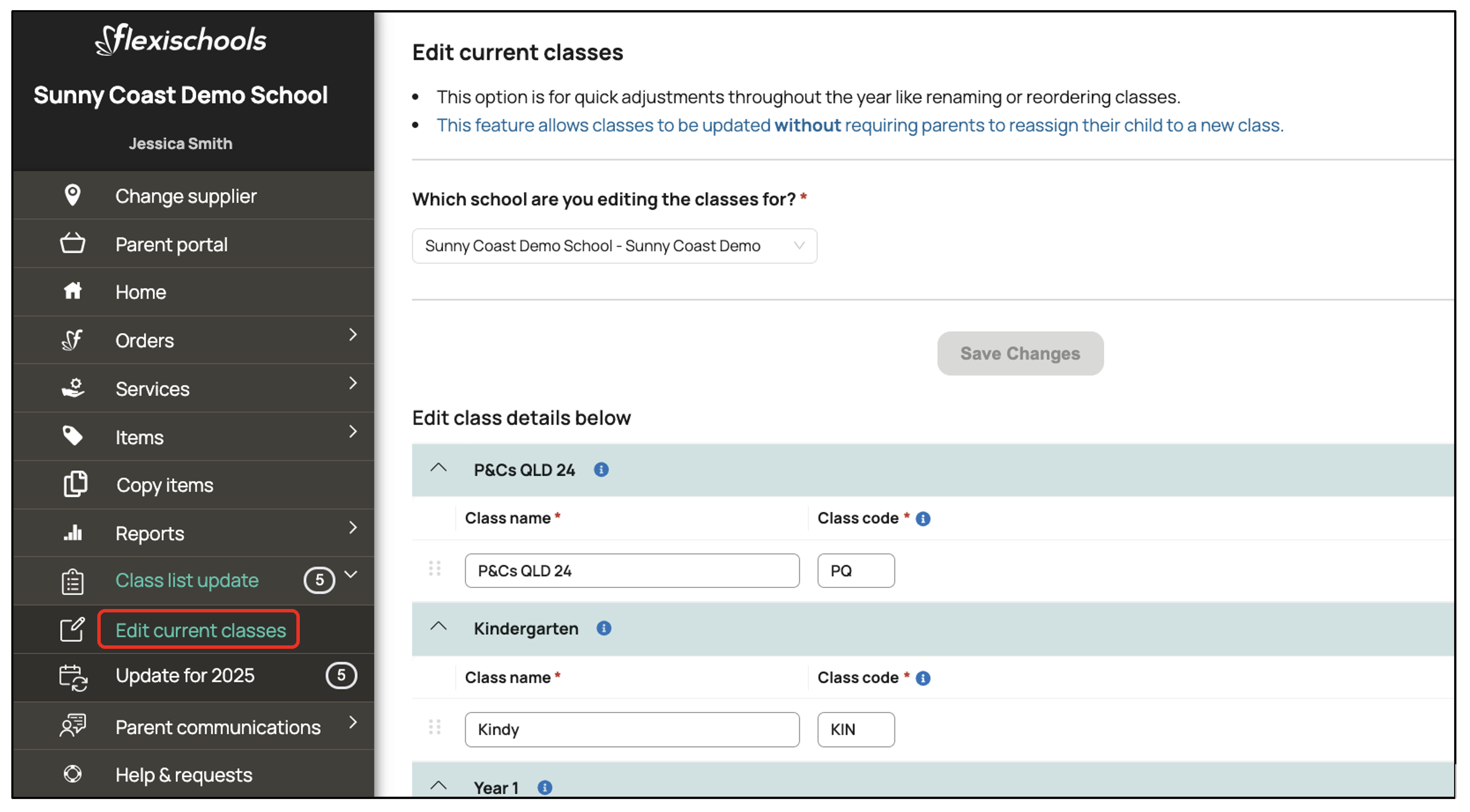Collapse the Class list update submenu
The height and width of the screenshot is (812, 1470).
tap(352, 575)
